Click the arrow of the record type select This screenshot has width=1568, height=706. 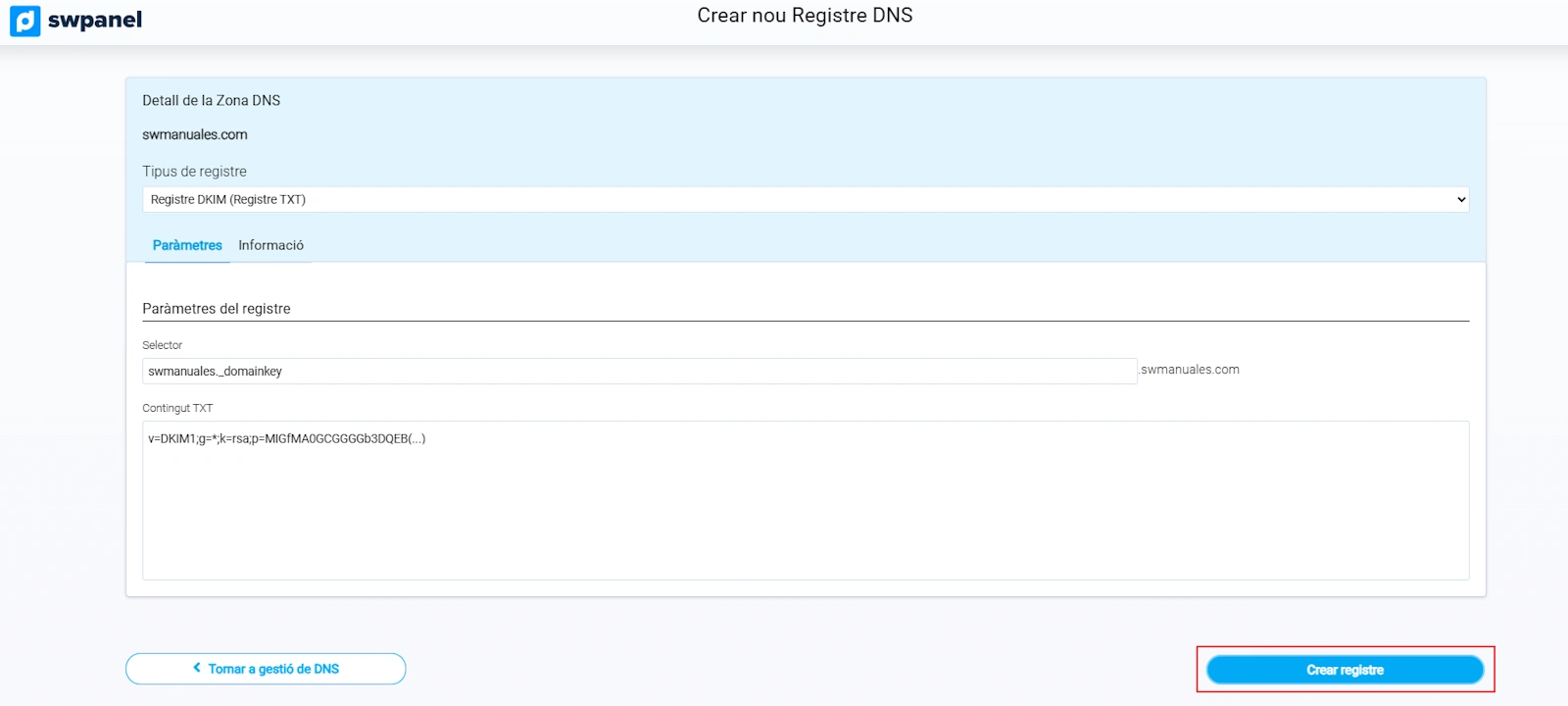pos(1460,199)
